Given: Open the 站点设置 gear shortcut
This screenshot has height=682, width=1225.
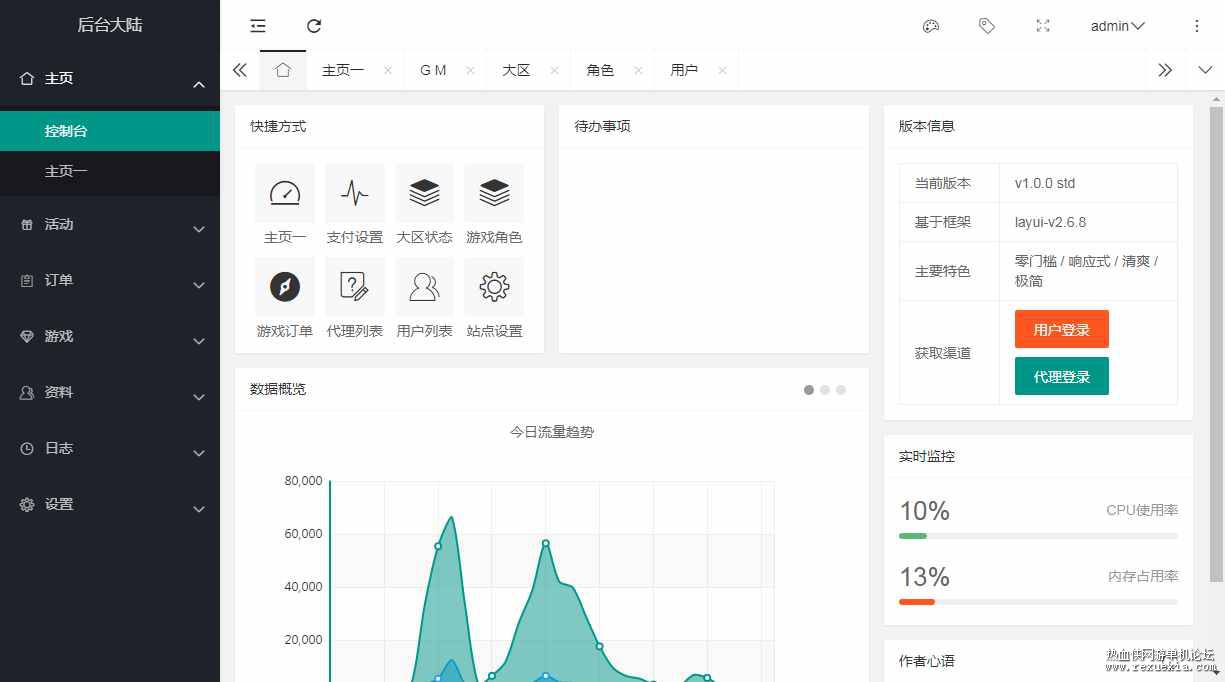Looking at the screenshot, I should (x=495, y=287).
